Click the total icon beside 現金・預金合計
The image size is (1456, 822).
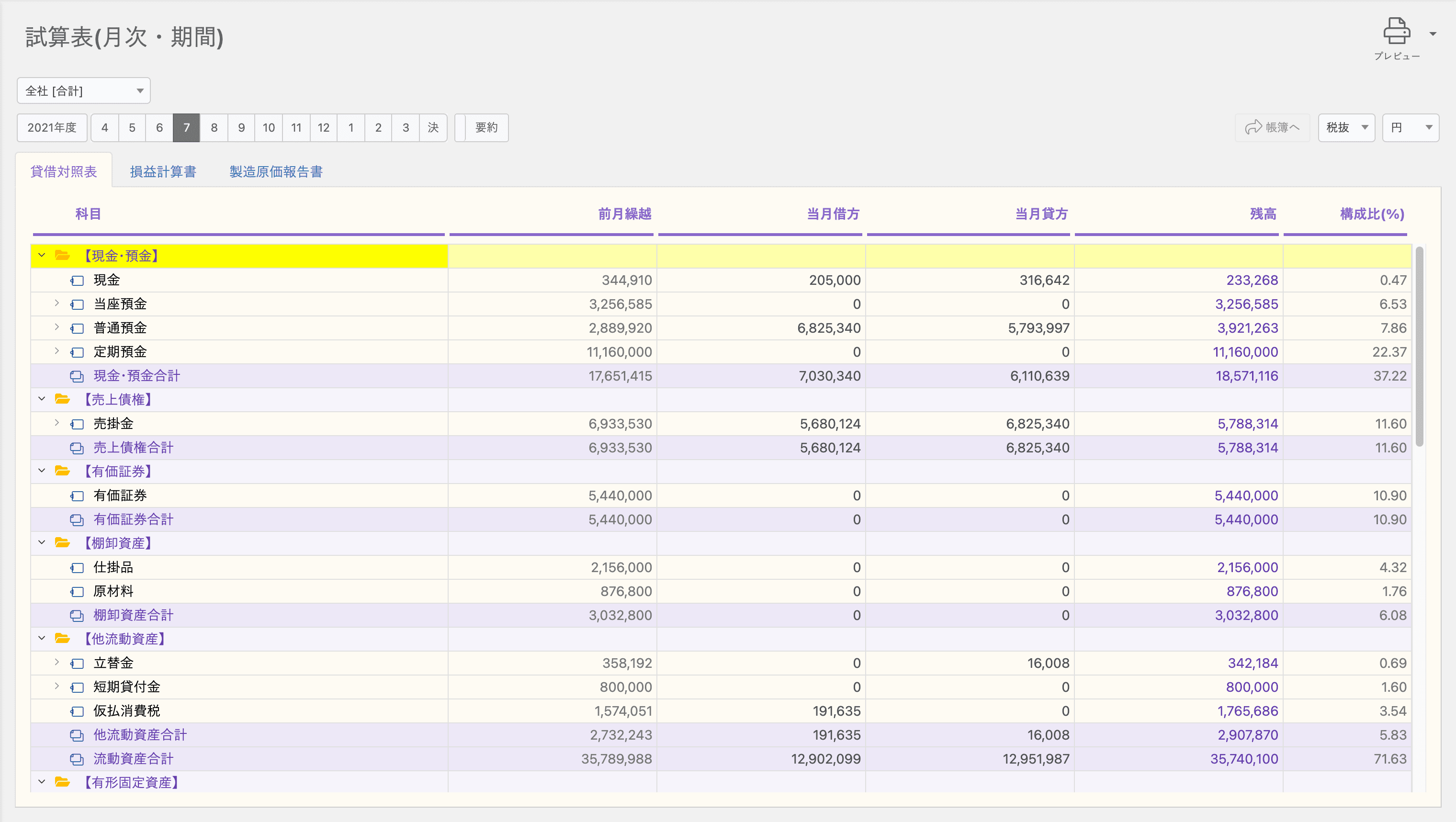point(77,376)
